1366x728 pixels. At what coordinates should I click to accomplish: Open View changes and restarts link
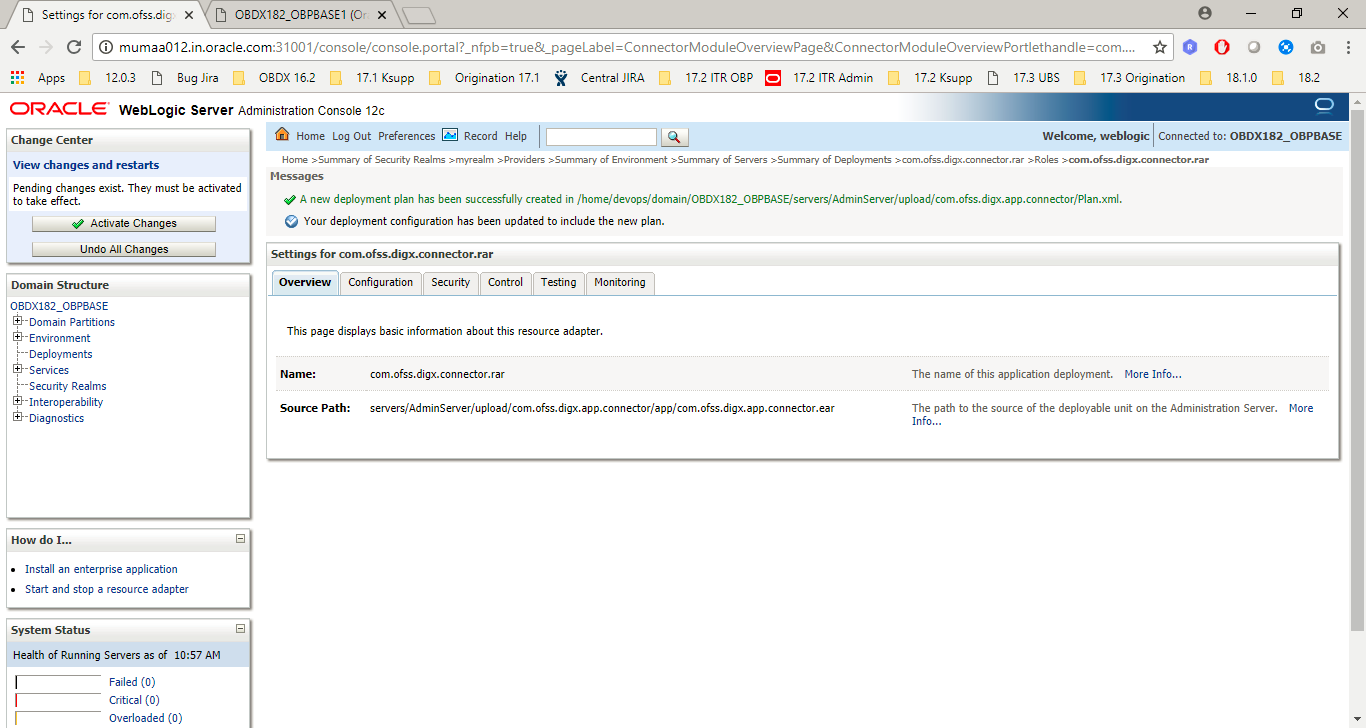[x=86, y=165]
